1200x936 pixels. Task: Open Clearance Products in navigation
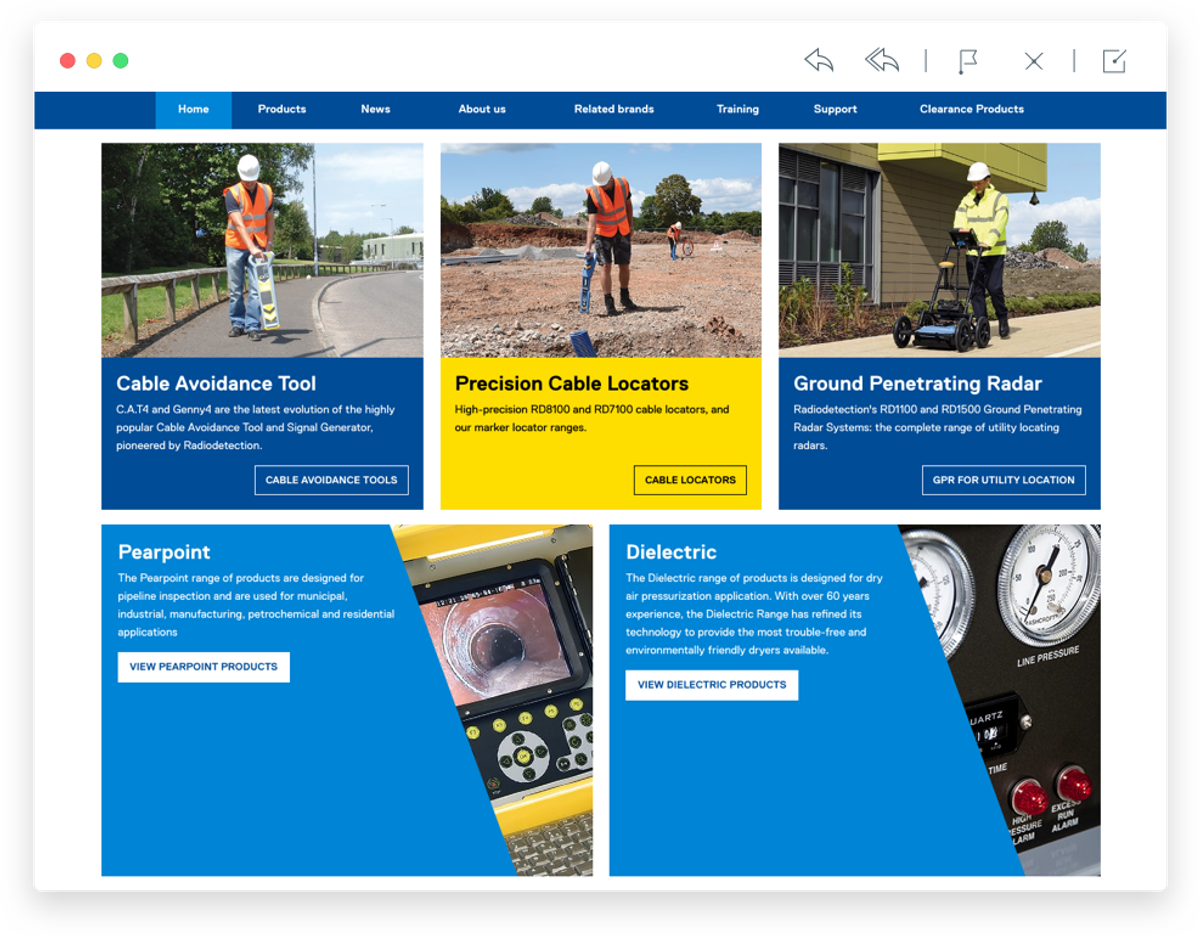point(972,110)
